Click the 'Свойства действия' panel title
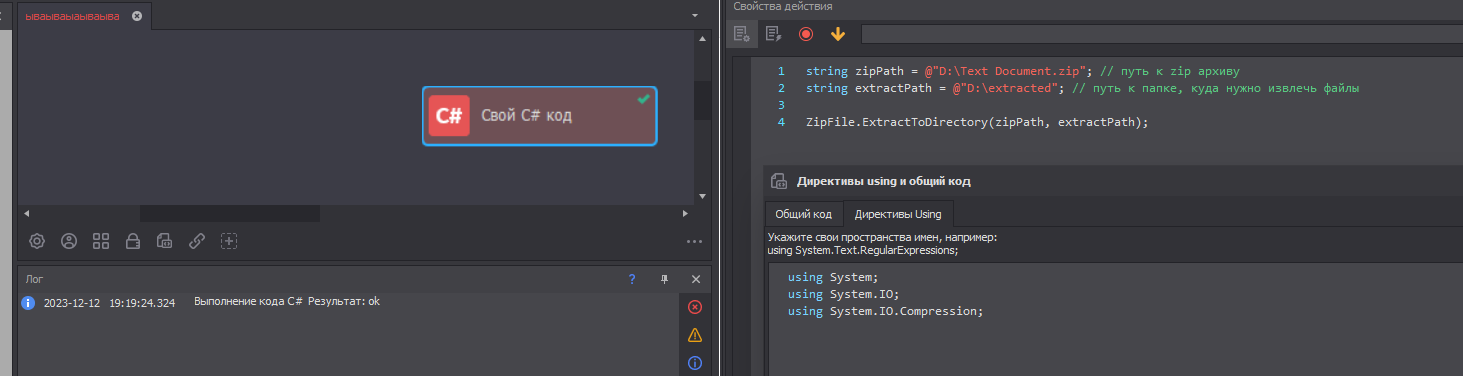The image size is (1463, 376). point(783,6)
